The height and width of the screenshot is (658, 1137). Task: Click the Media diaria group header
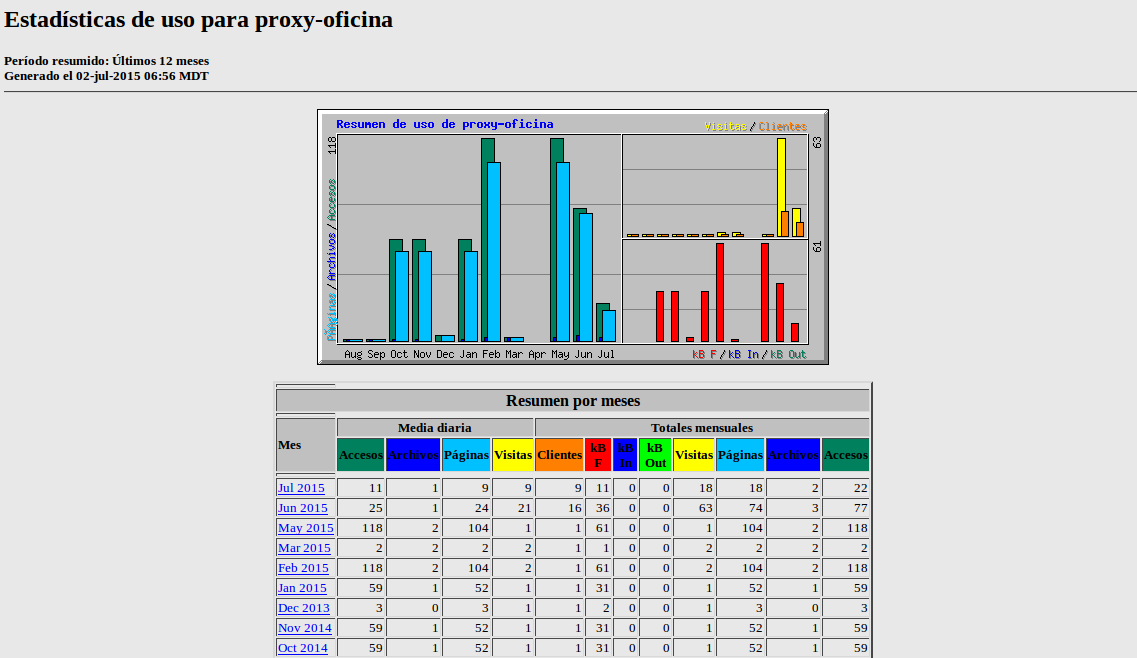coord(435,428)
